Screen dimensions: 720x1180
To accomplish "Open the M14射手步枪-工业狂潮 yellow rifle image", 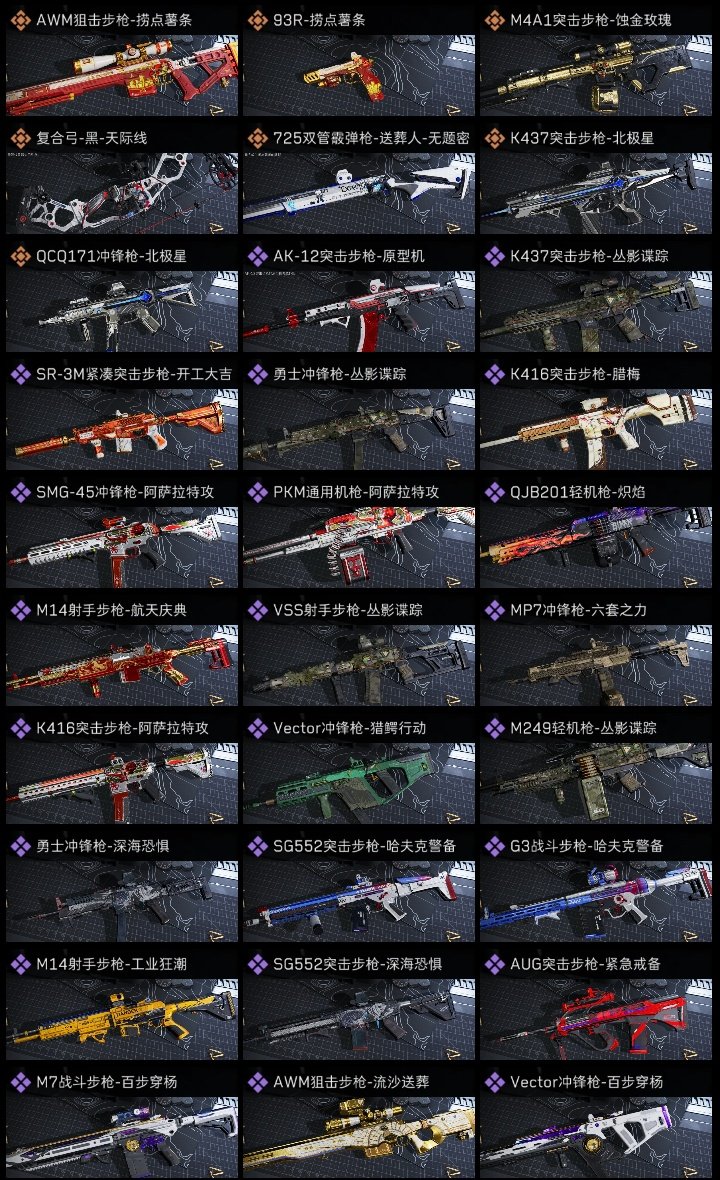I will point(122,1019).
